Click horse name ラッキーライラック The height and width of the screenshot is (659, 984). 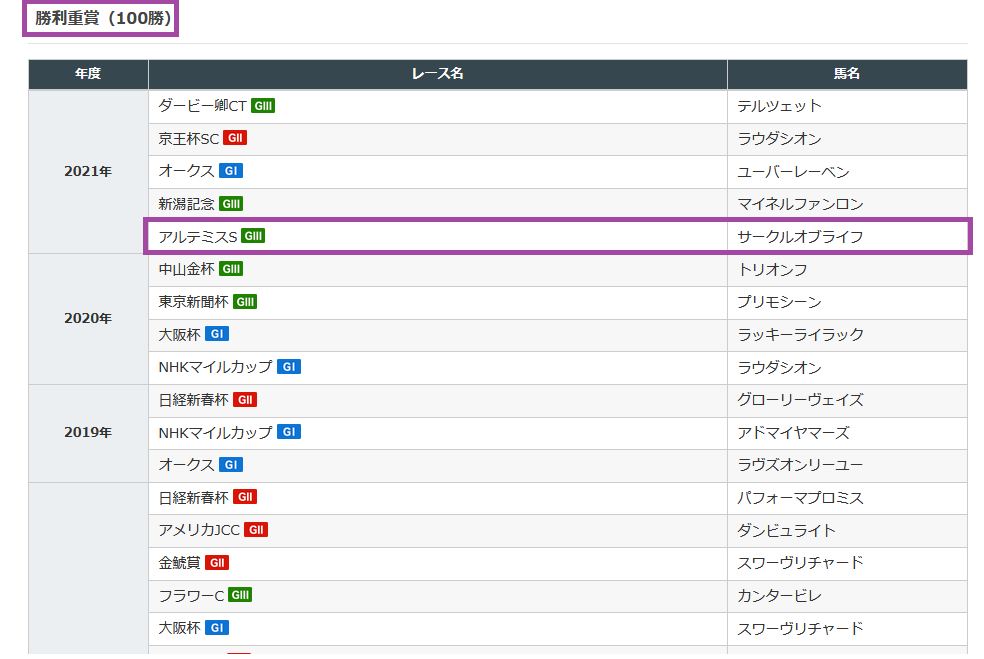800,335
